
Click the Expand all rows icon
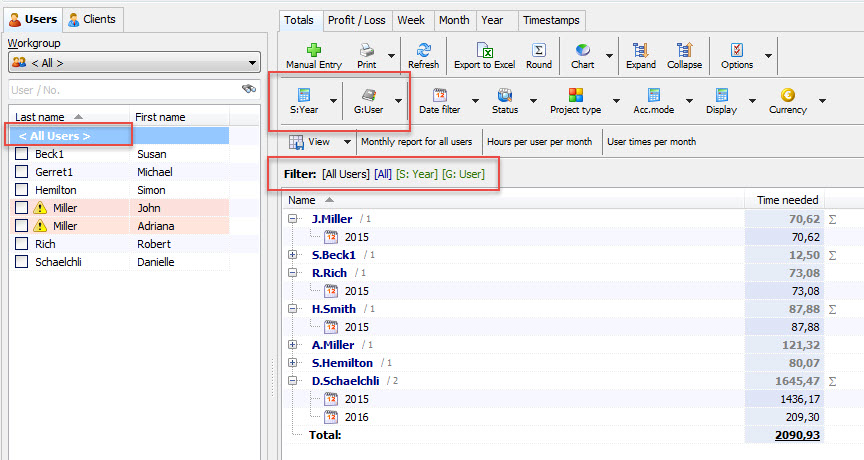[641, 50]
